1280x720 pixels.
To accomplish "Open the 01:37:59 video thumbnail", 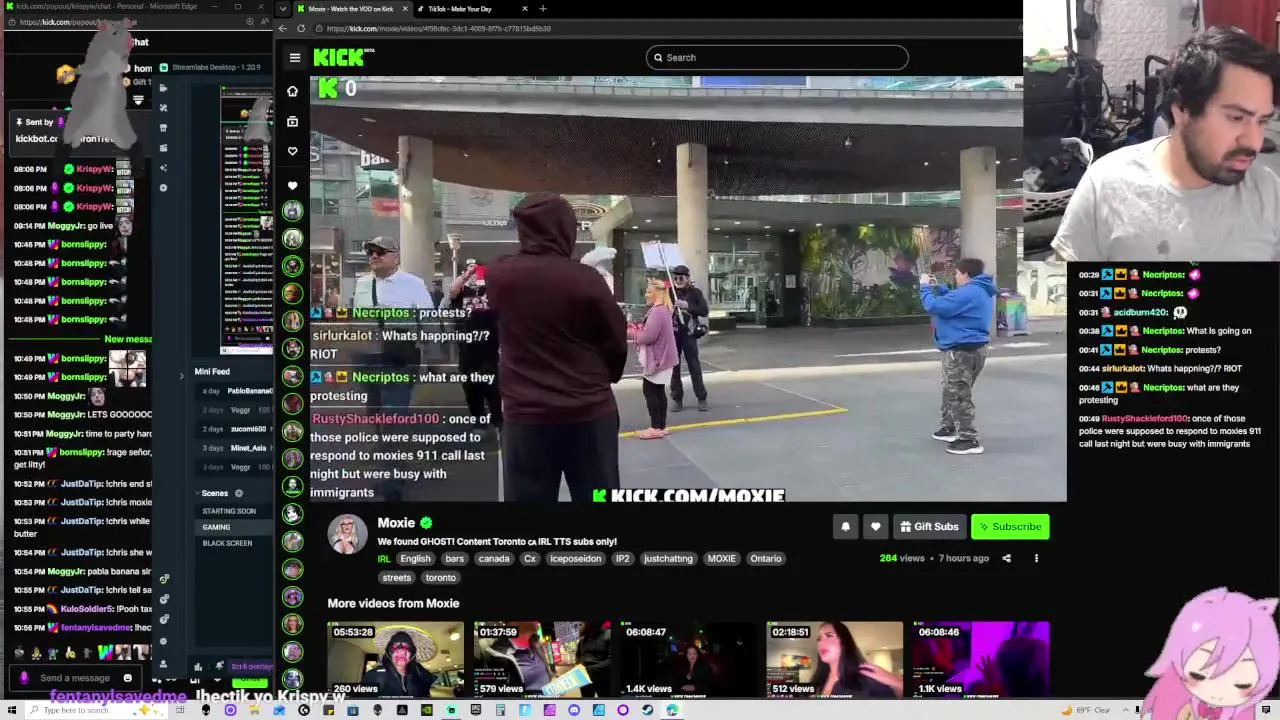I will pyautogui.click(x=542, y=659).
